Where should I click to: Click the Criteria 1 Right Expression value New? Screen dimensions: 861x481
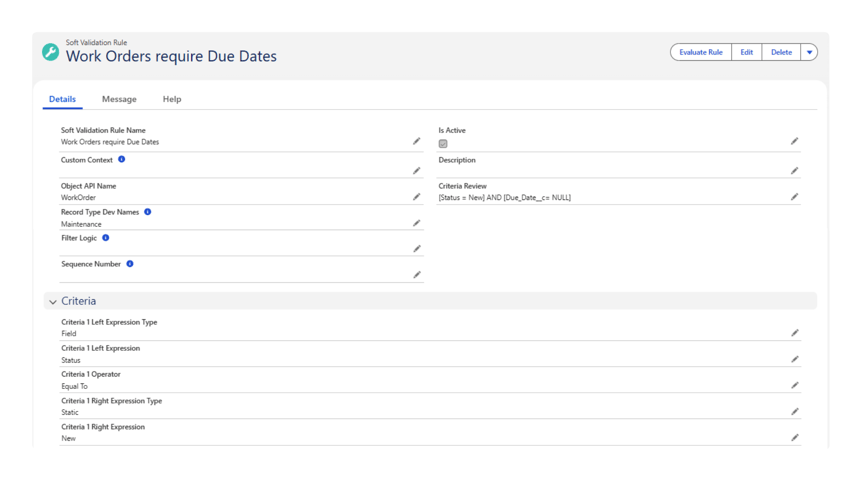tap(69, 438)
